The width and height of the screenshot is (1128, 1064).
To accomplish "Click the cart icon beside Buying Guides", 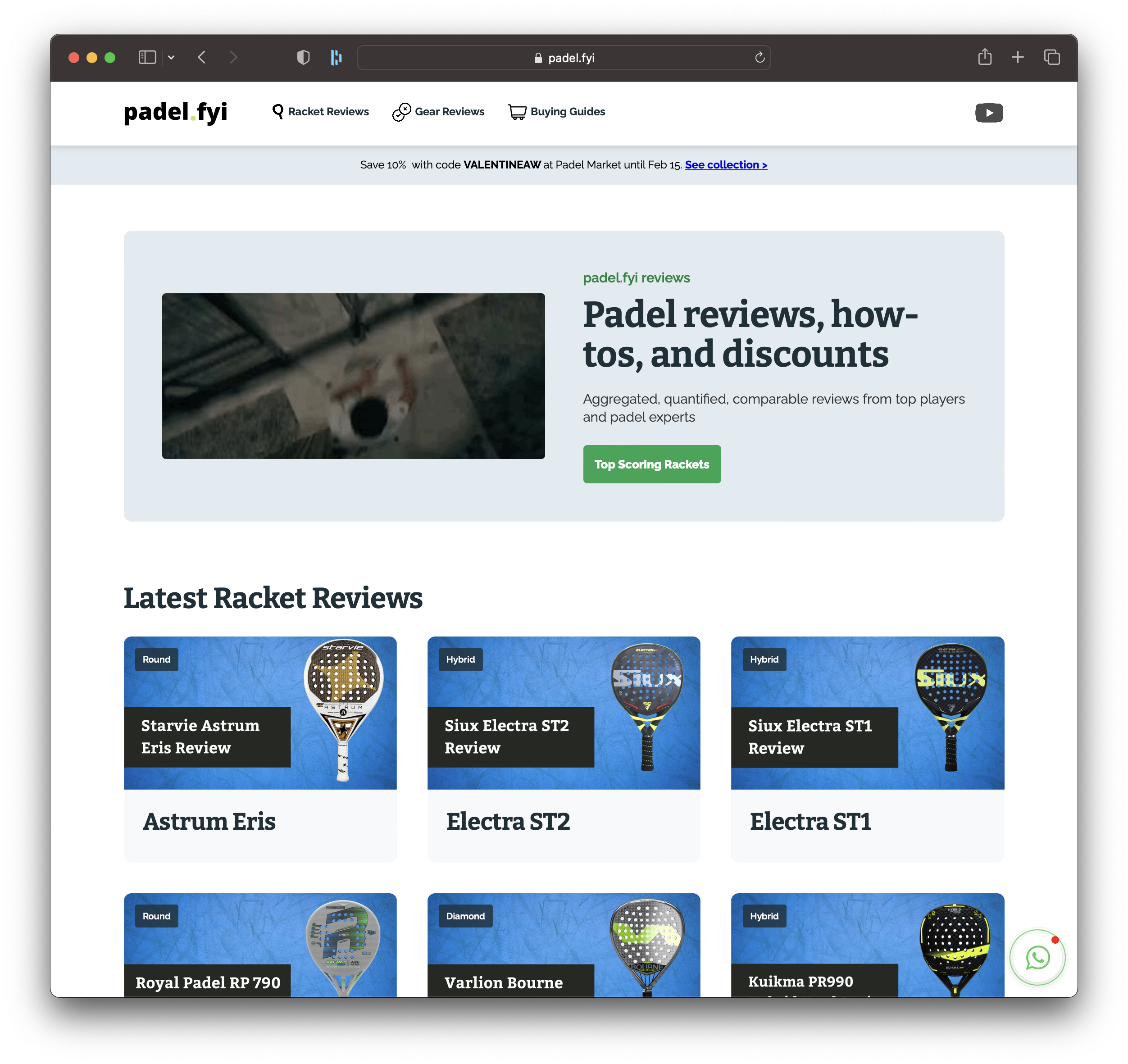I will click(517, 112).
